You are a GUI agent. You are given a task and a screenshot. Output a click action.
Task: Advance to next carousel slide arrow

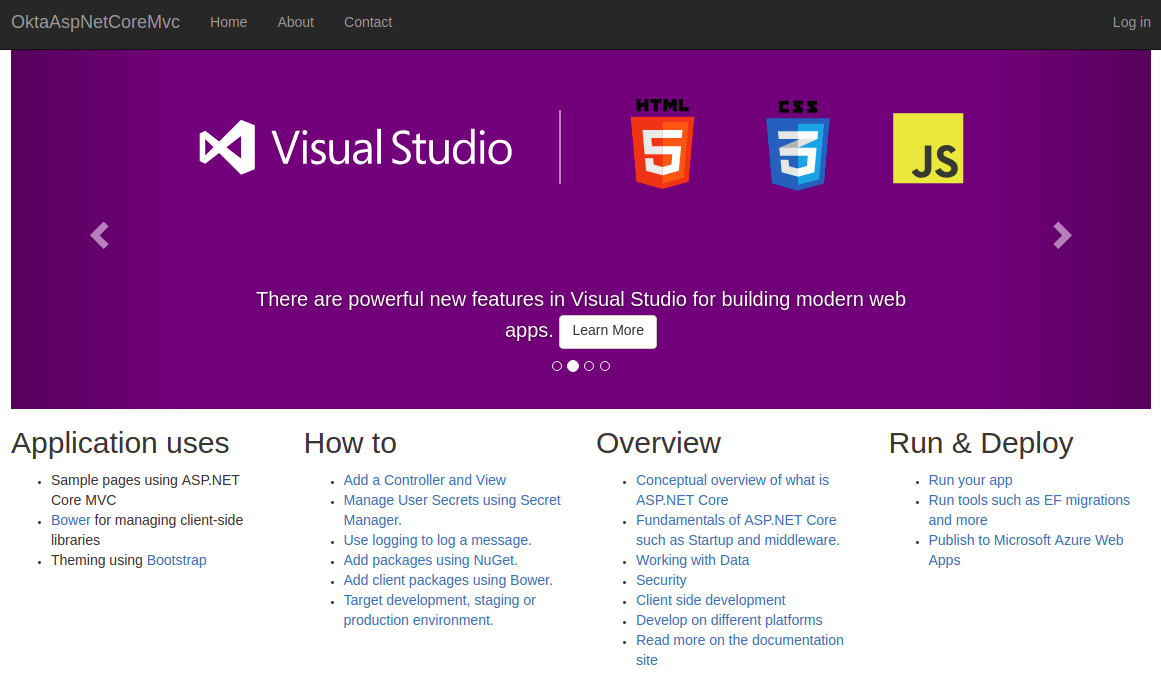tap(1062, 235)
